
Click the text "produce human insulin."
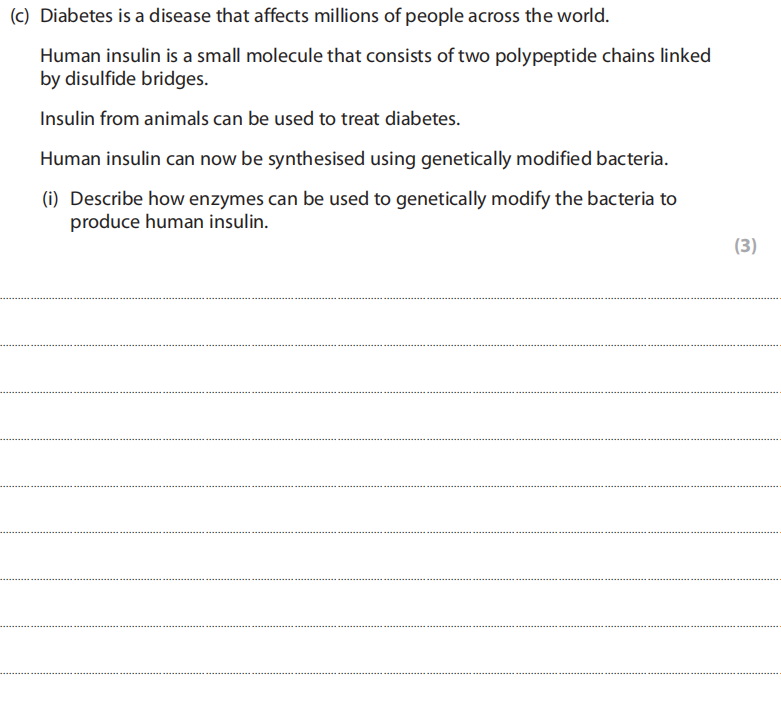pyautogui.click(x=169, y=221)
